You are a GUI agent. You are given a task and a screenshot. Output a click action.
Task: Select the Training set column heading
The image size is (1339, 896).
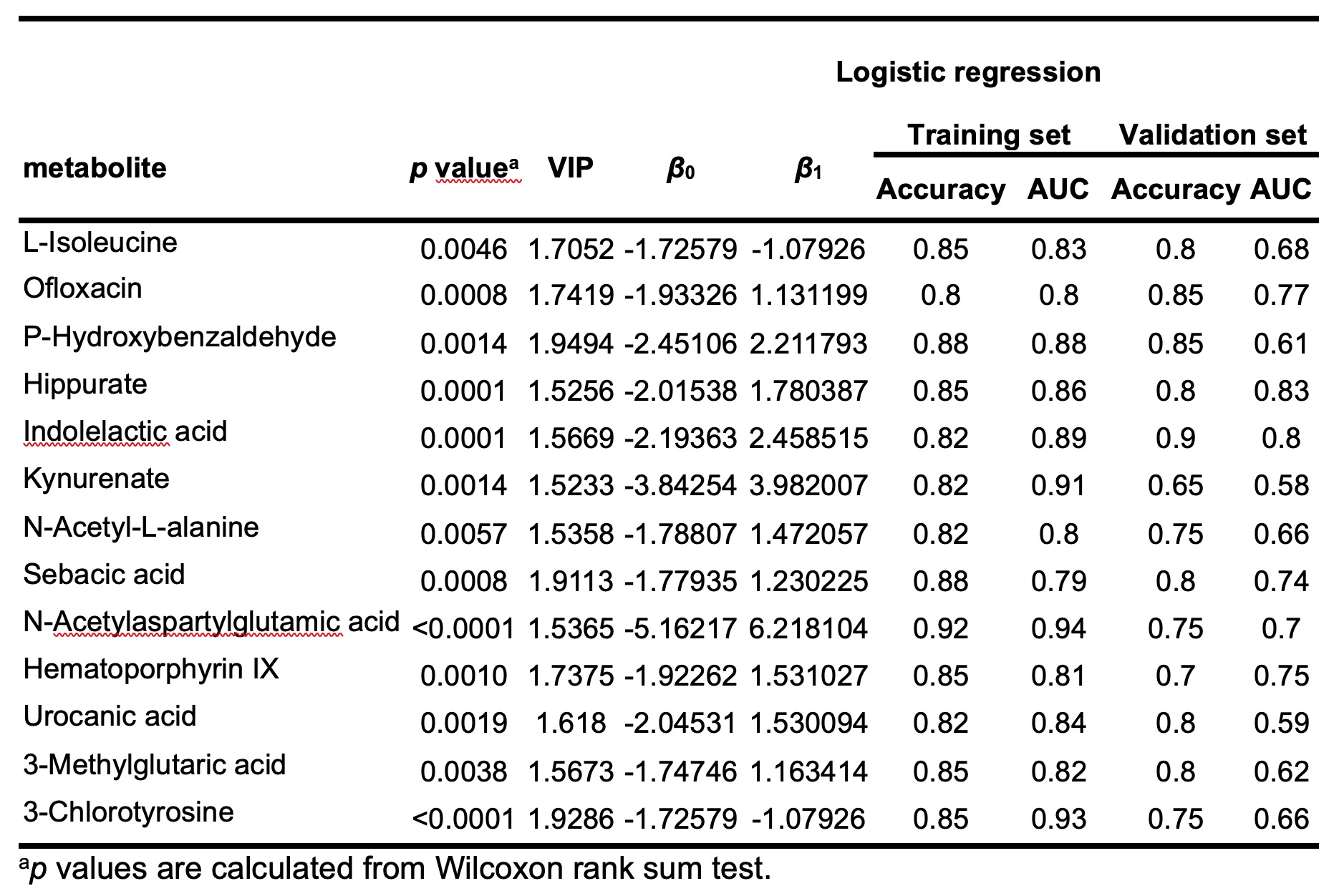click(988, 135)
